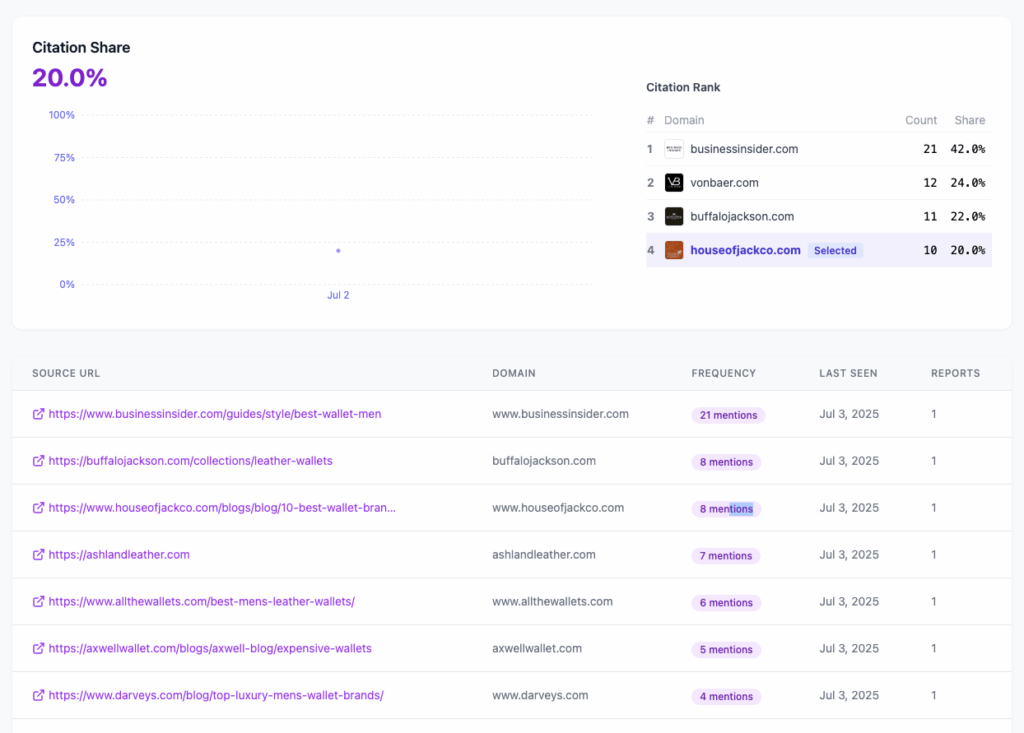
Task: Click the 8 mentions badge for www.houseofjackco.com
Action: coord(726,509)
